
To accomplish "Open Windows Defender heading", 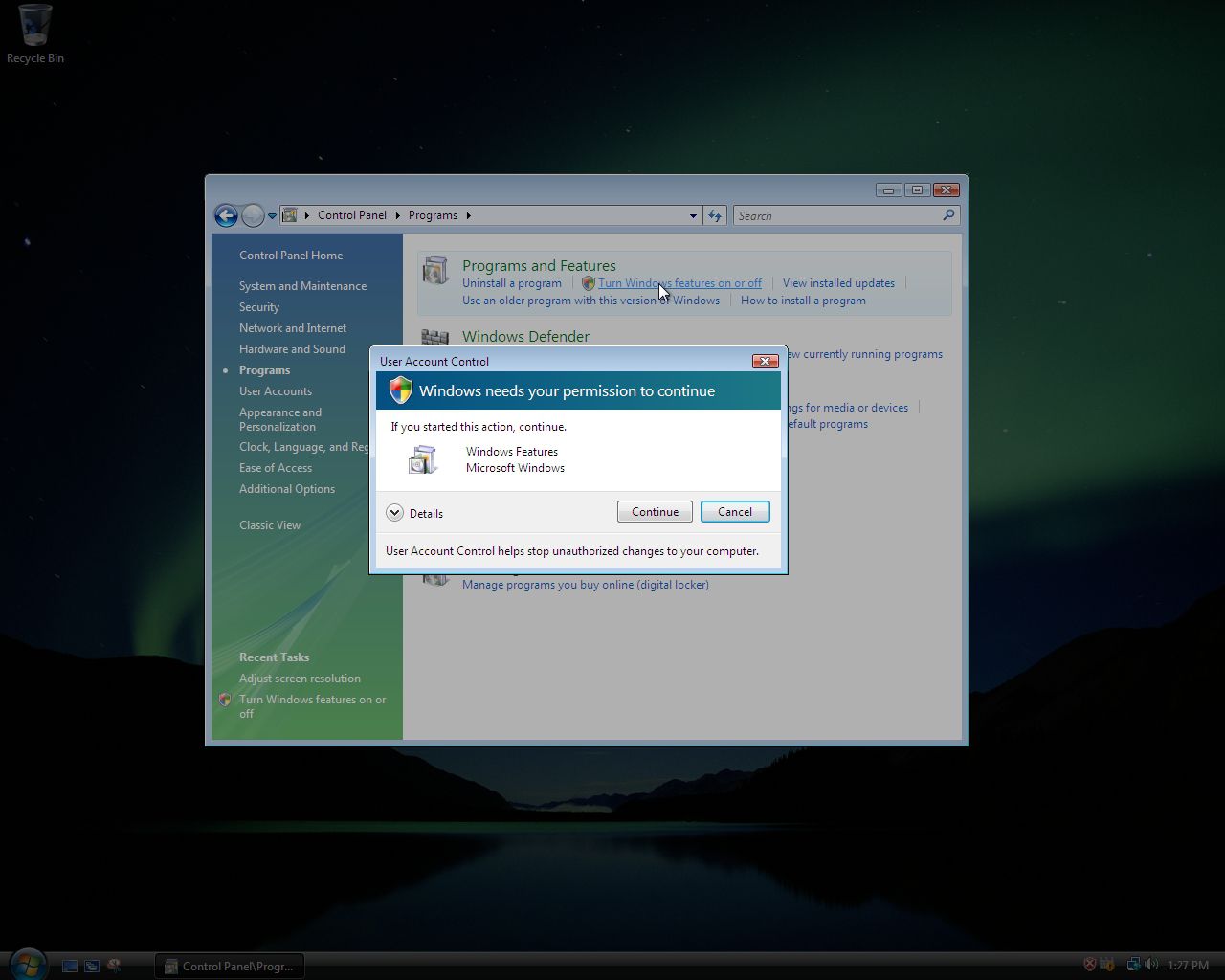I will (525, 337).
